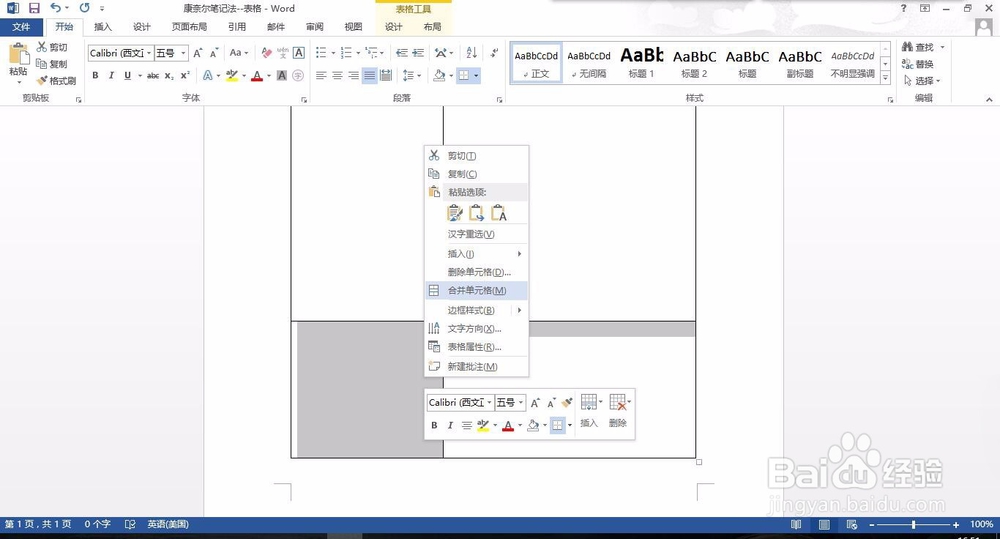Click Replace in Editing group
The height and width of the screenshot is (539, 1000).
tap(918, 64)
